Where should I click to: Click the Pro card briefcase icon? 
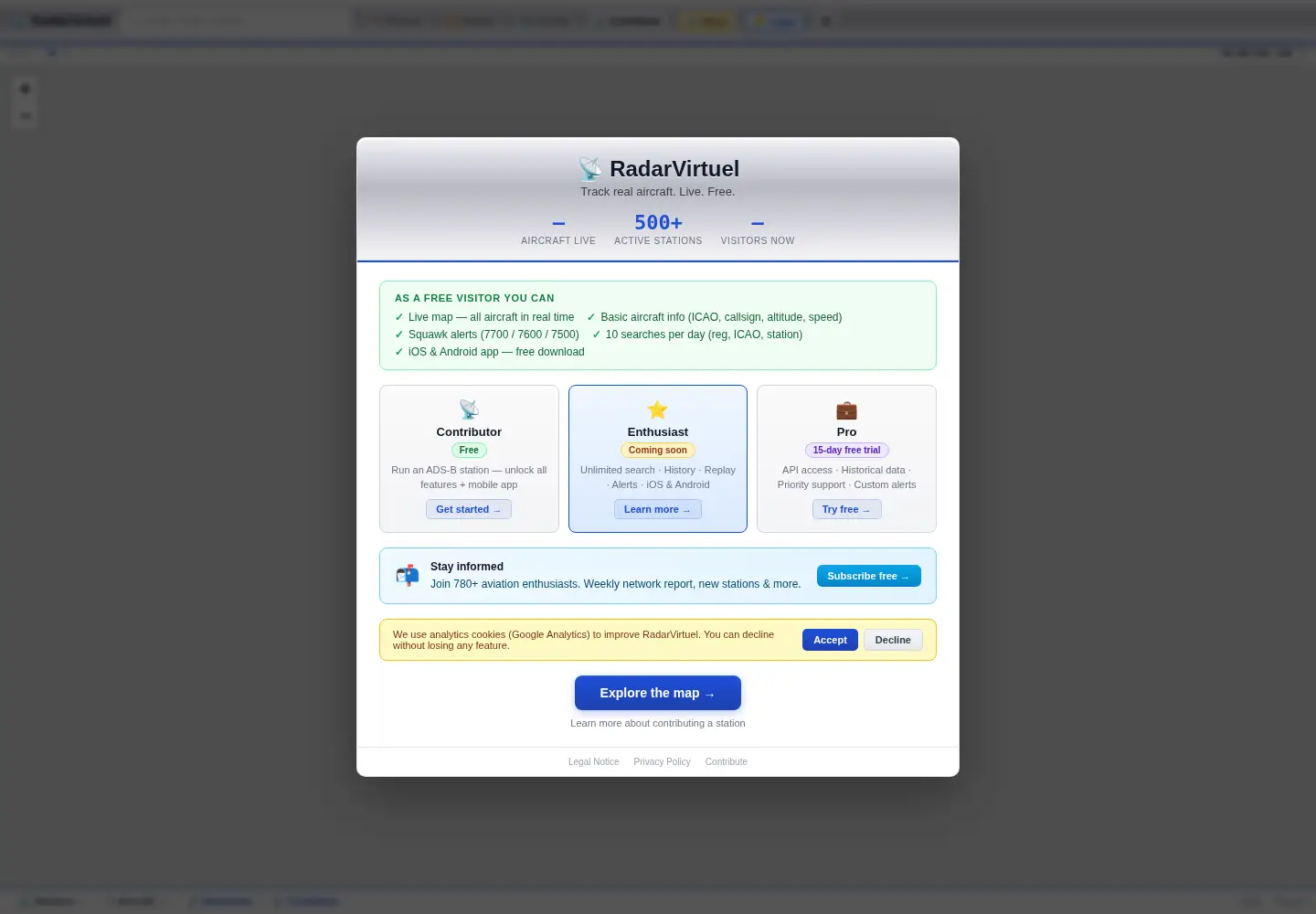click(846, 409)
